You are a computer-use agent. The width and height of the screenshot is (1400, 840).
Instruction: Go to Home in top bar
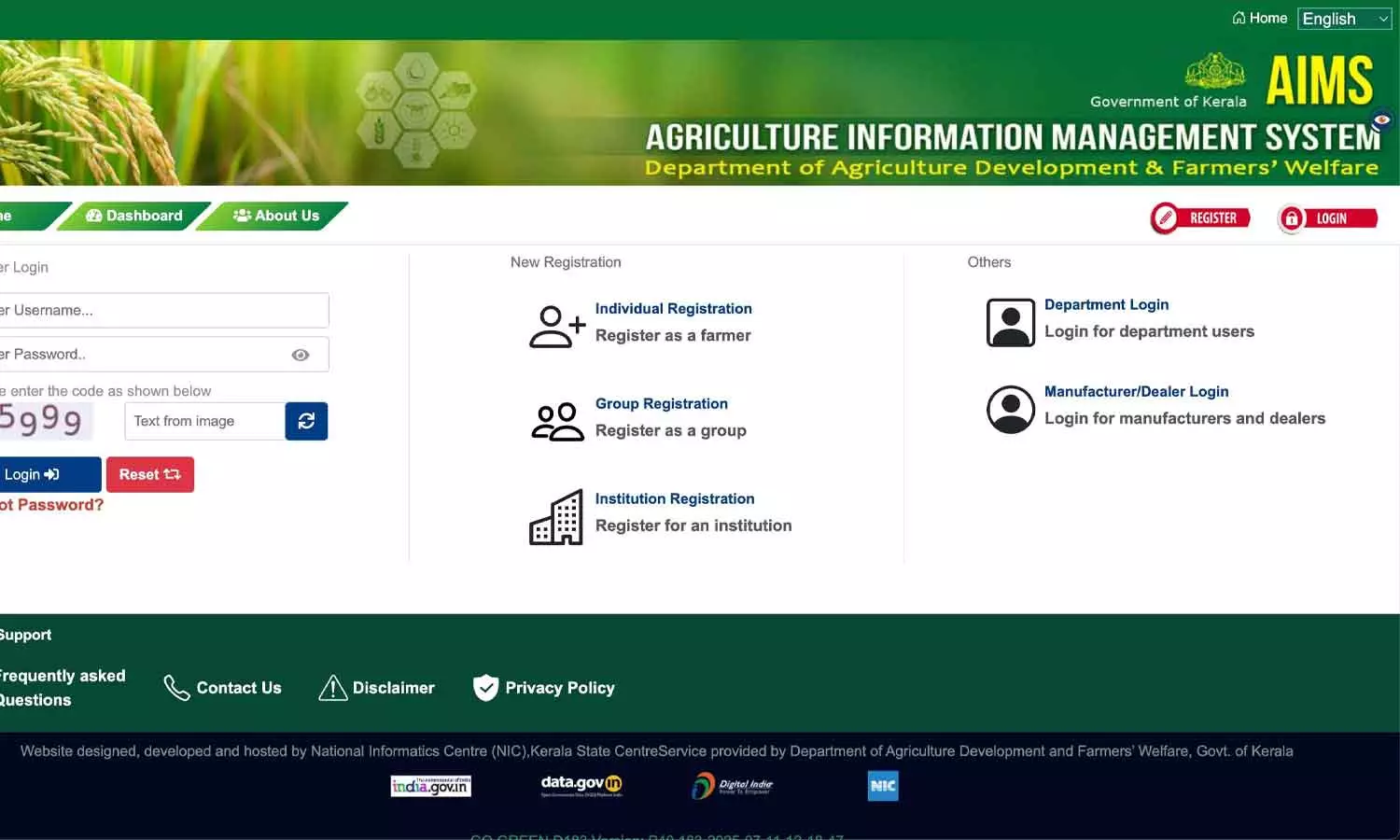coord(1259,18)
